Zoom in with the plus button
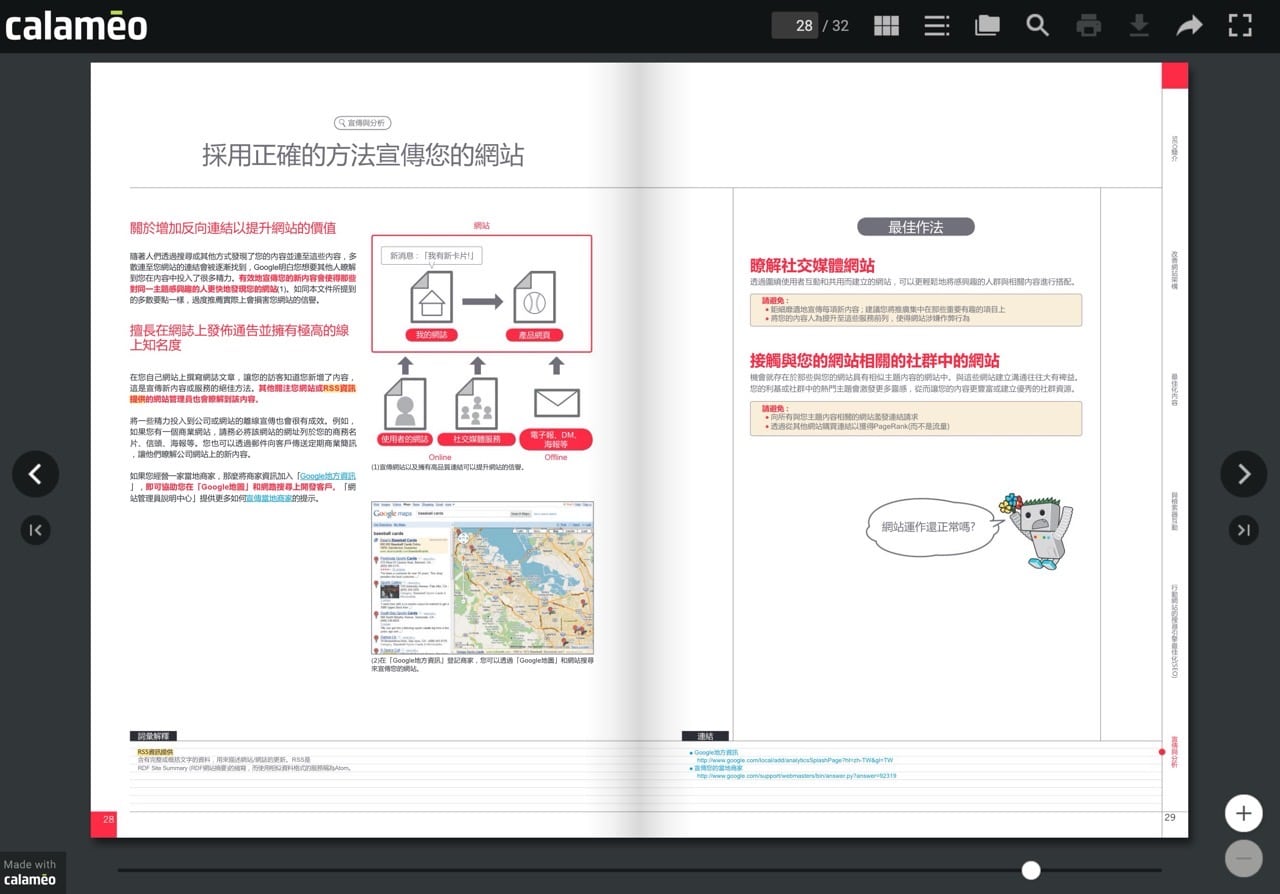 click(1244, 813)
